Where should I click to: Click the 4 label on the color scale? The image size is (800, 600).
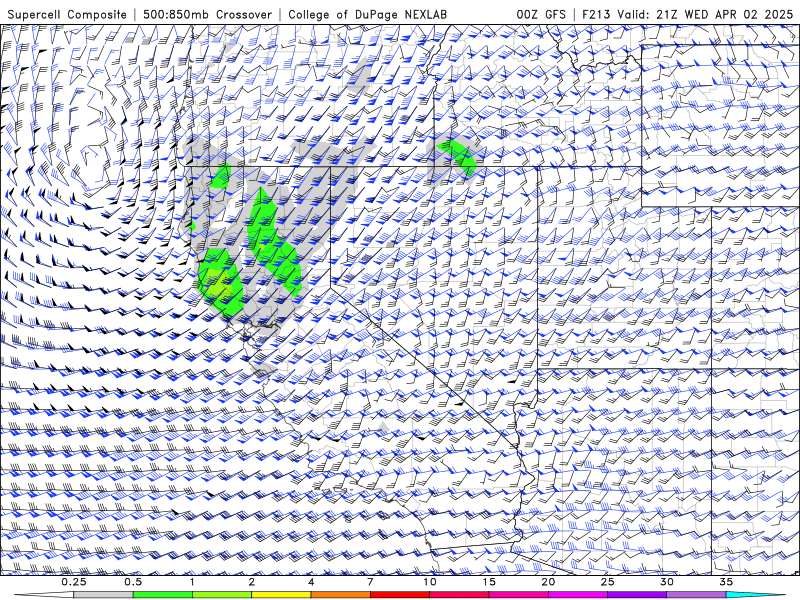click(x=311, y=582)
